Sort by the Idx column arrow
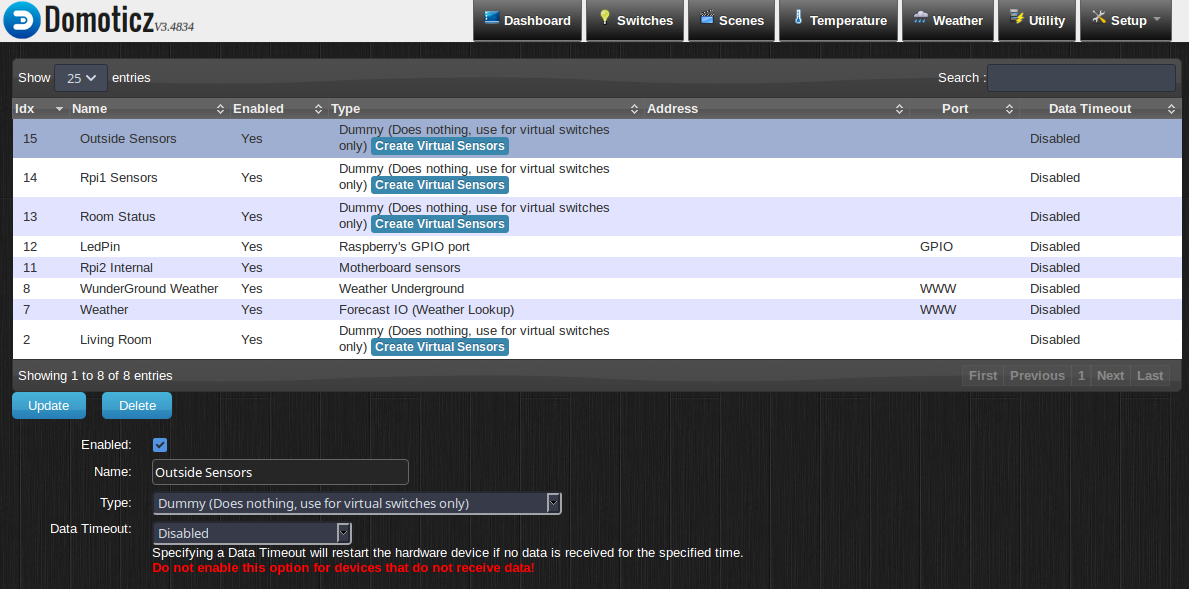Viewport: 1189px width, 589px height. click(59, 109)
